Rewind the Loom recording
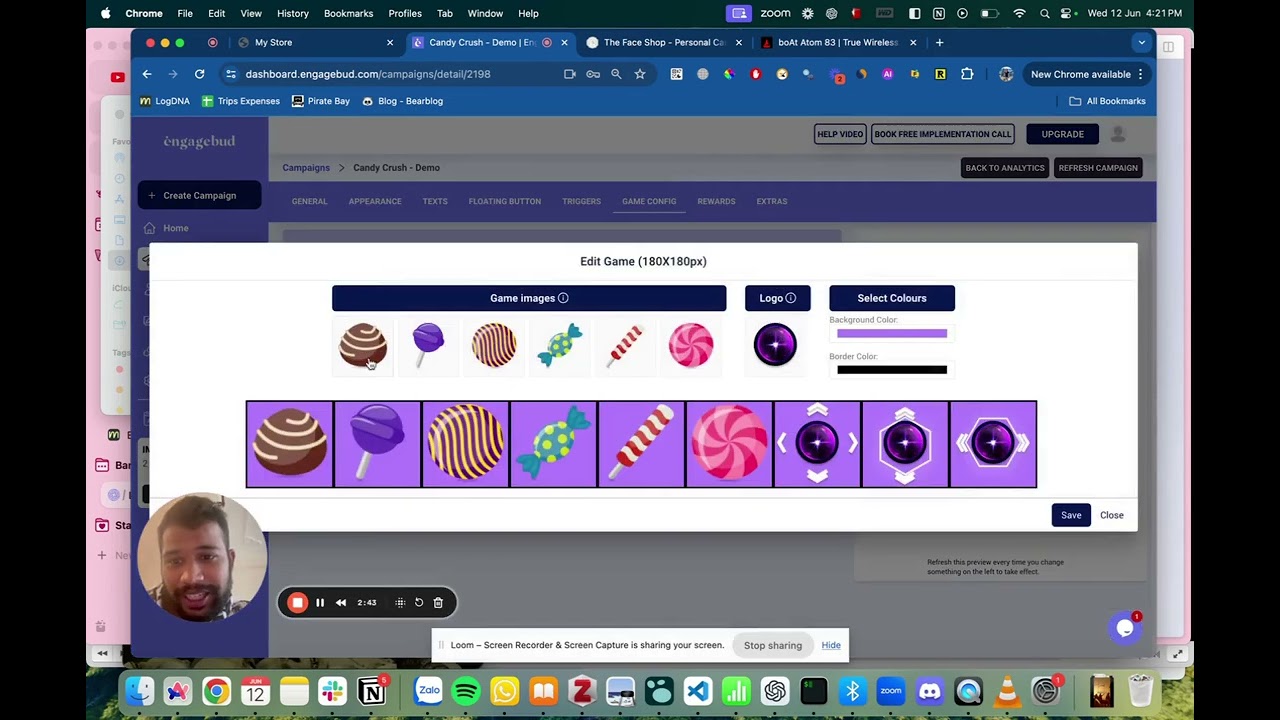Image resolution: width=1280 pixels, height=720 pixels. pyautogui.click(x=341, y=603)
